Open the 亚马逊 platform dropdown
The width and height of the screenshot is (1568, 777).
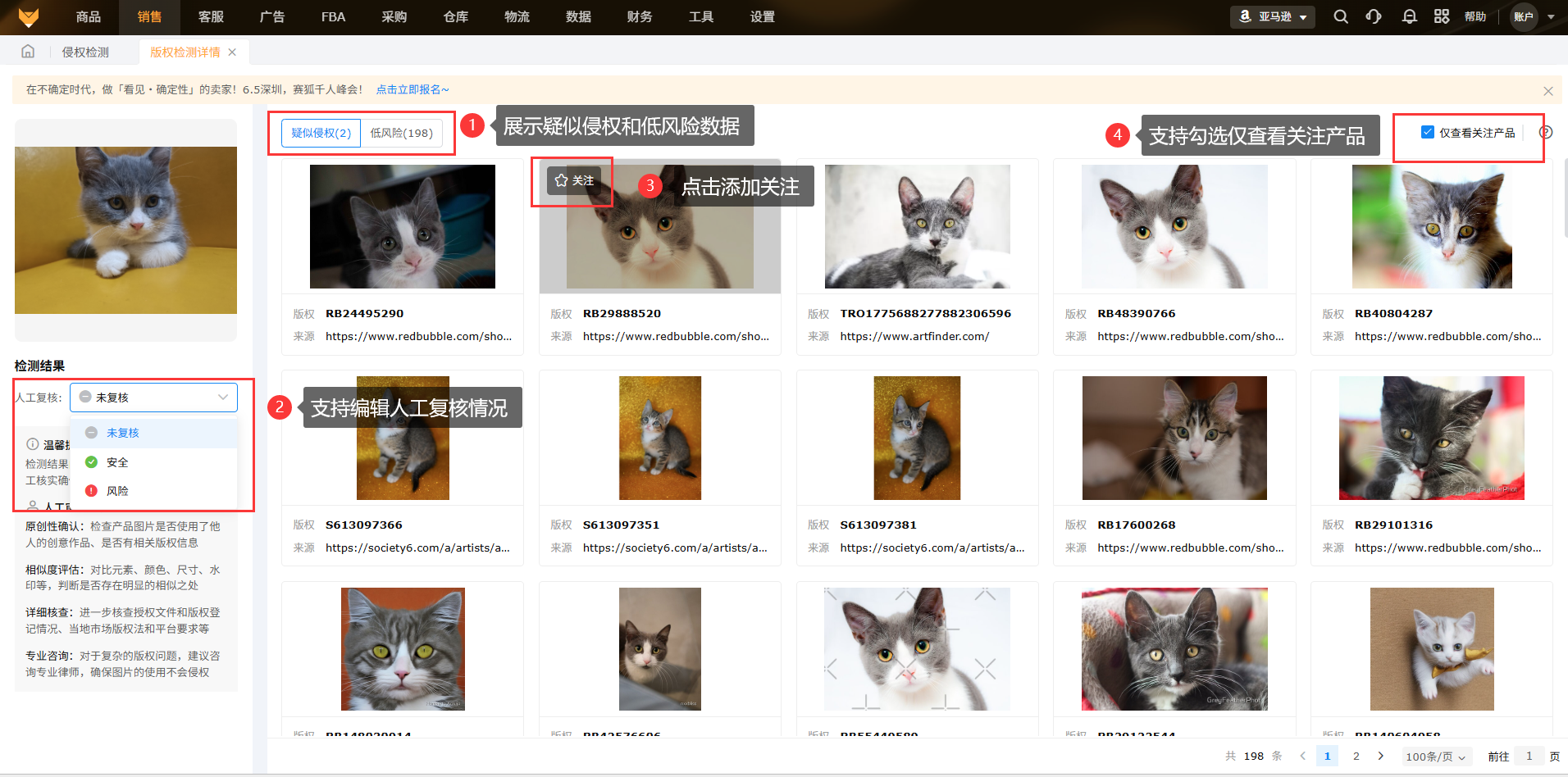pos(1273,16)
